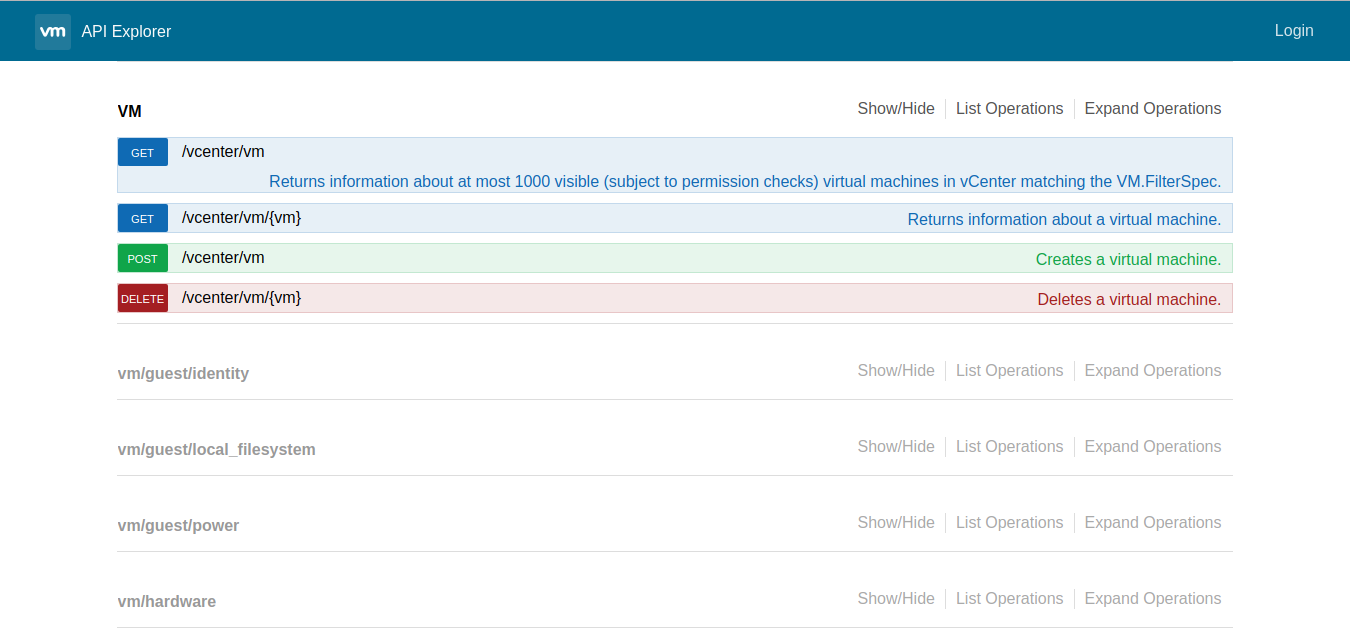Toggle Show/Hide on the VM section
Viewport: 1350px width, 634px height.
coord(896,108)
